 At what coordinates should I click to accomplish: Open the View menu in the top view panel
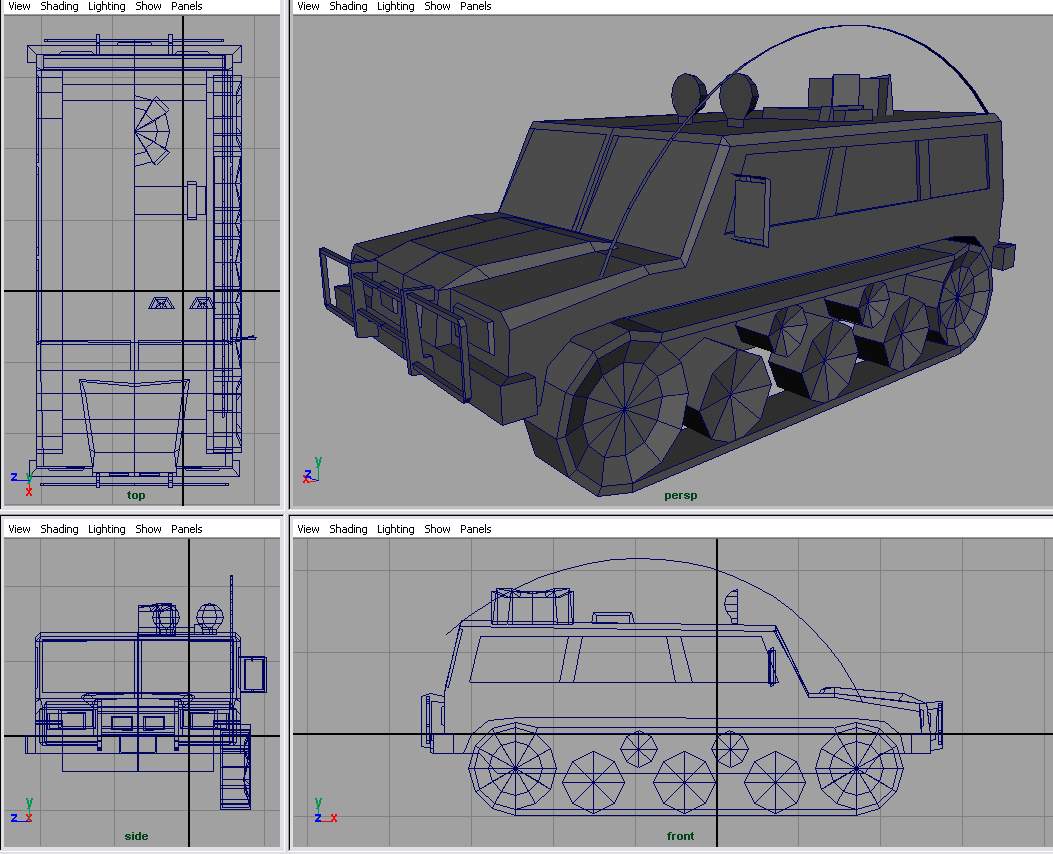(x=19, y=6)
